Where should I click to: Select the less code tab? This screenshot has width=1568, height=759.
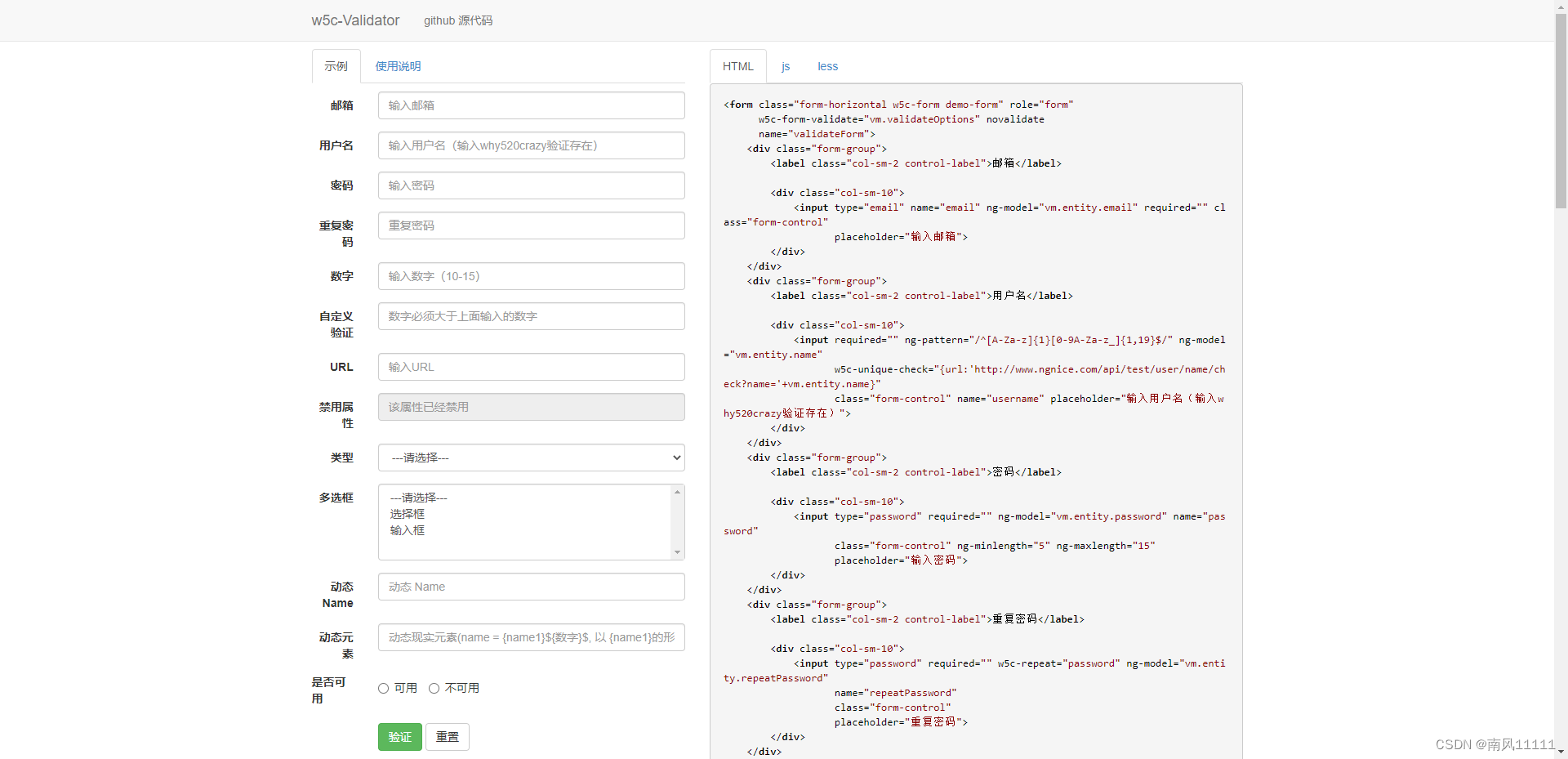coord(827,66)
